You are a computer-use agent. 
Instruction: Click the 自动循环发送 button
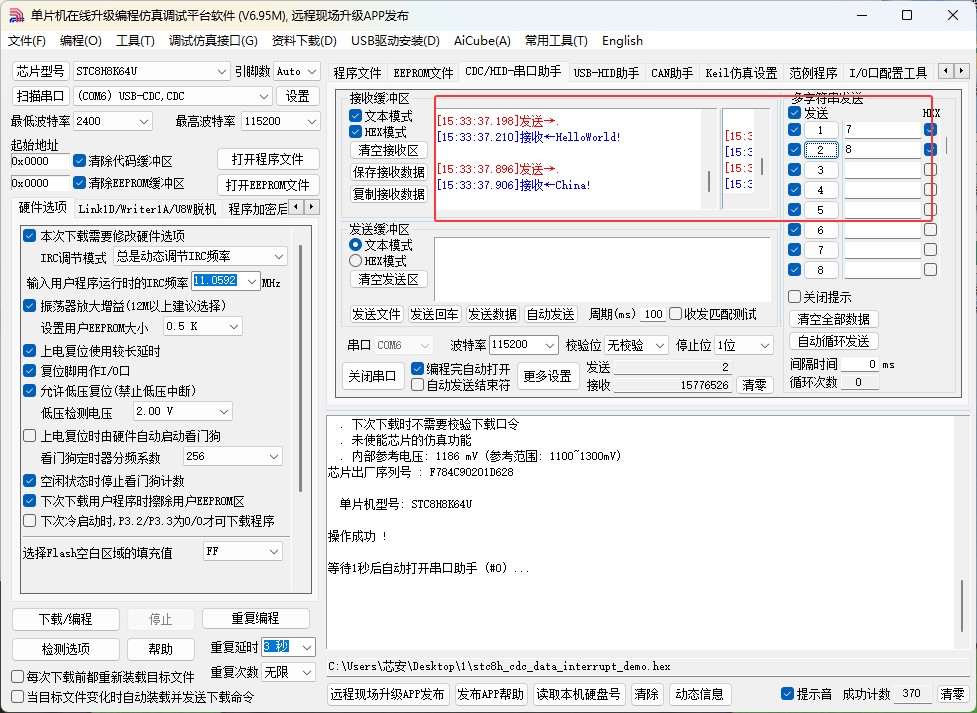834,342
